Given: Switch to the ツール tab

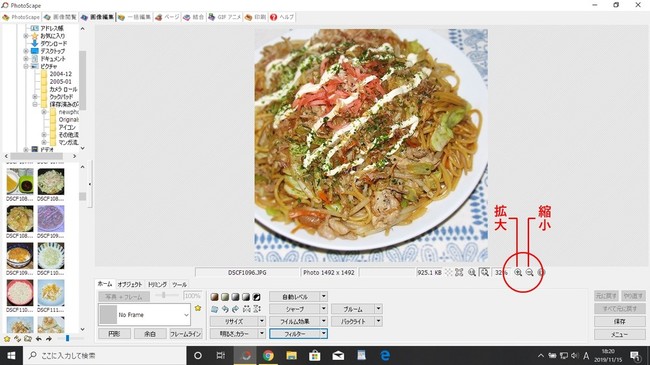Looking at the screenshot, I should click(x=179, y=285).
